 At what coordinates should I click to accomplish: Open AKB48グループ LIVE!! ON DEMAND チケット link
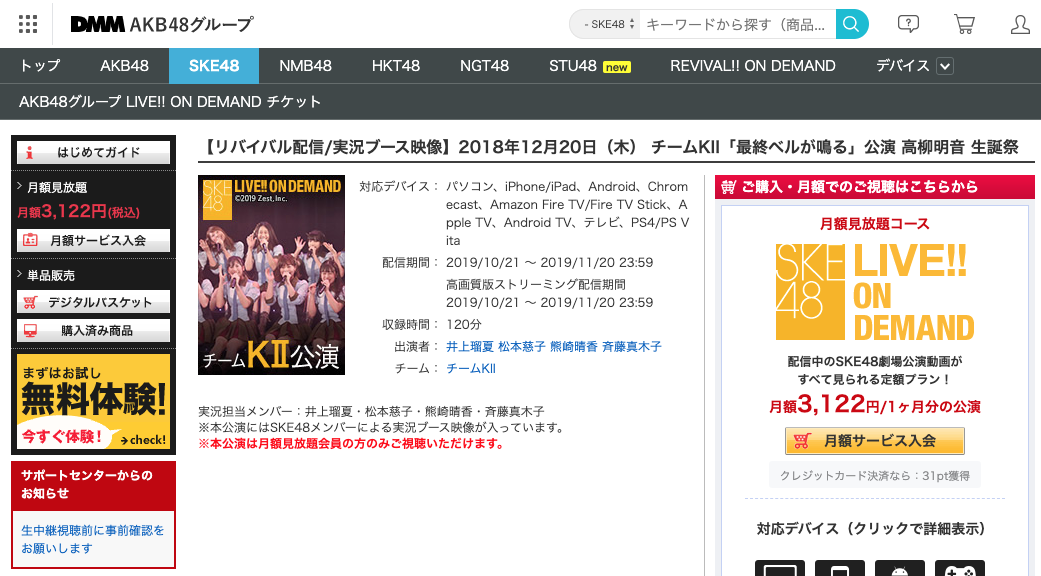coord(170,102)
